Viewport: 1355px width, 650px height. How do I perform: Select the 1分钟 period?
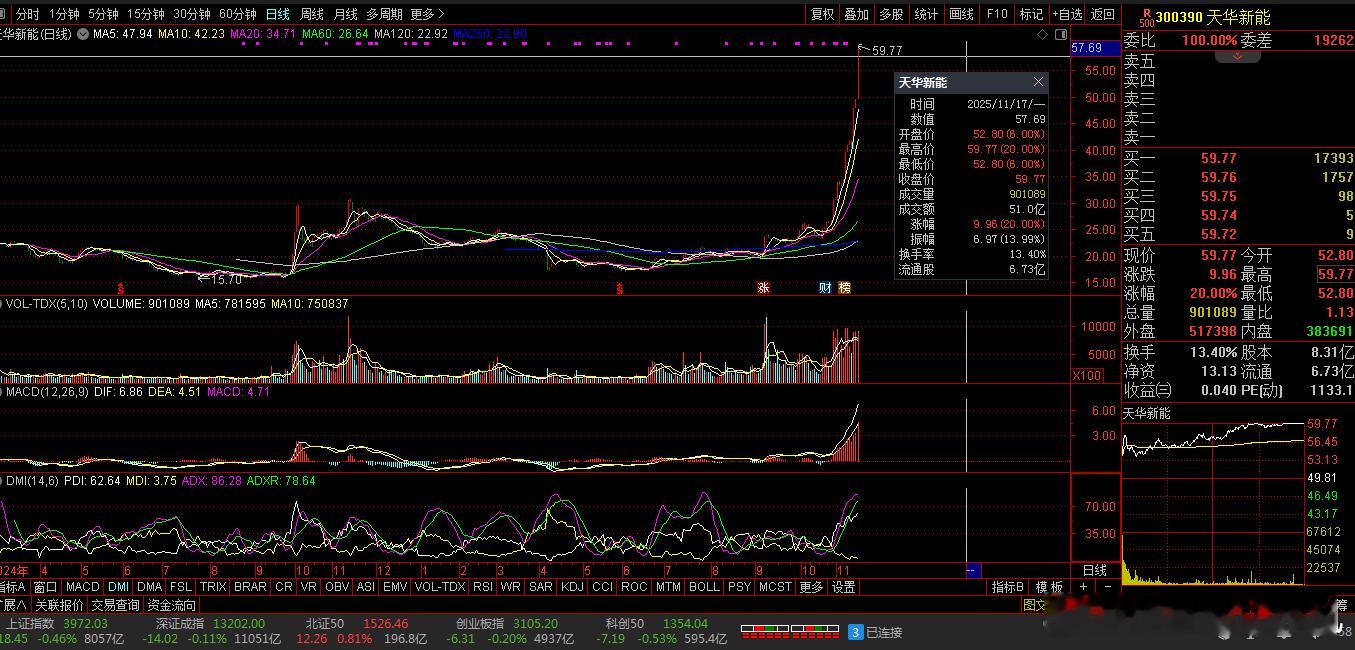click(x=64, y=14)
